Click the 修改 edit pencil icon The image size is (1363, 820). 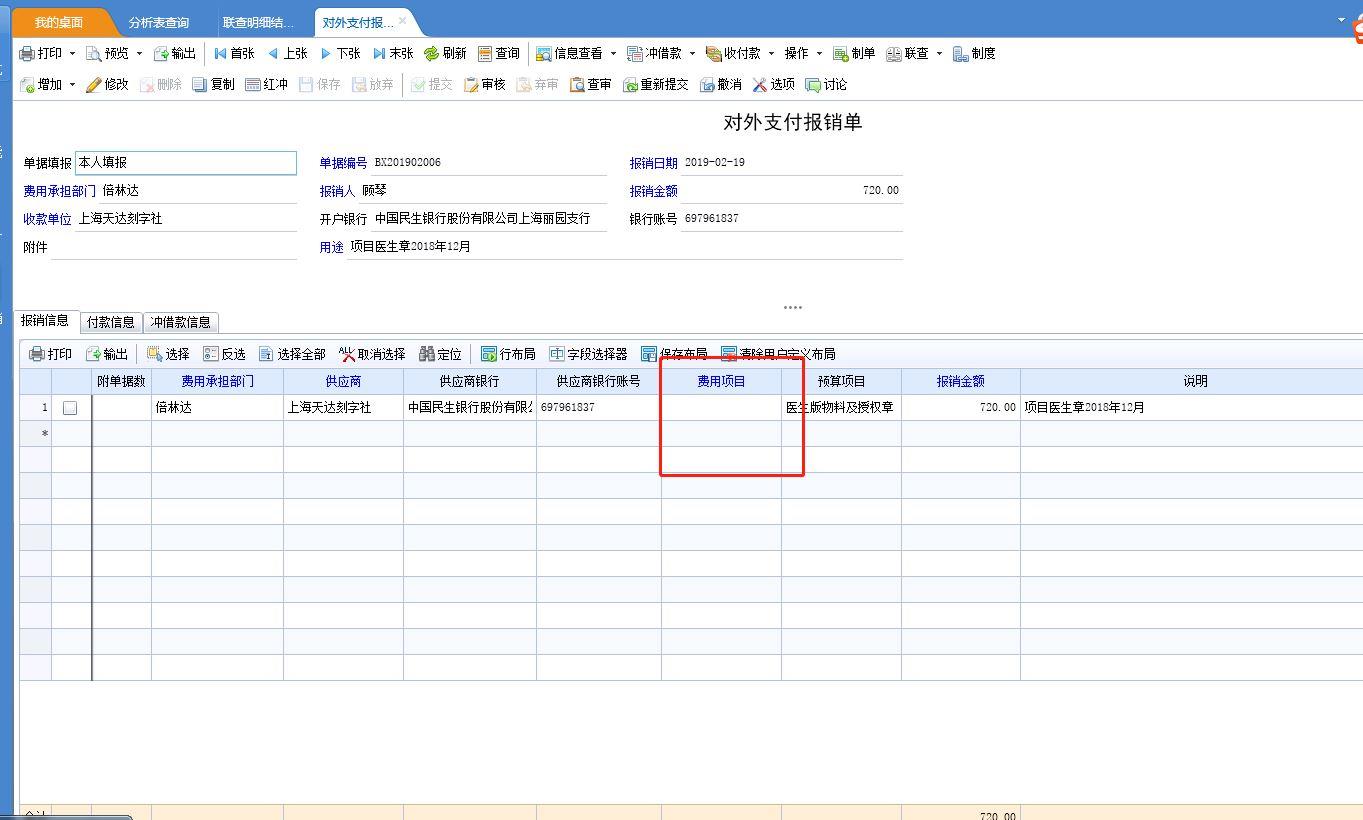tap(94, 85)
